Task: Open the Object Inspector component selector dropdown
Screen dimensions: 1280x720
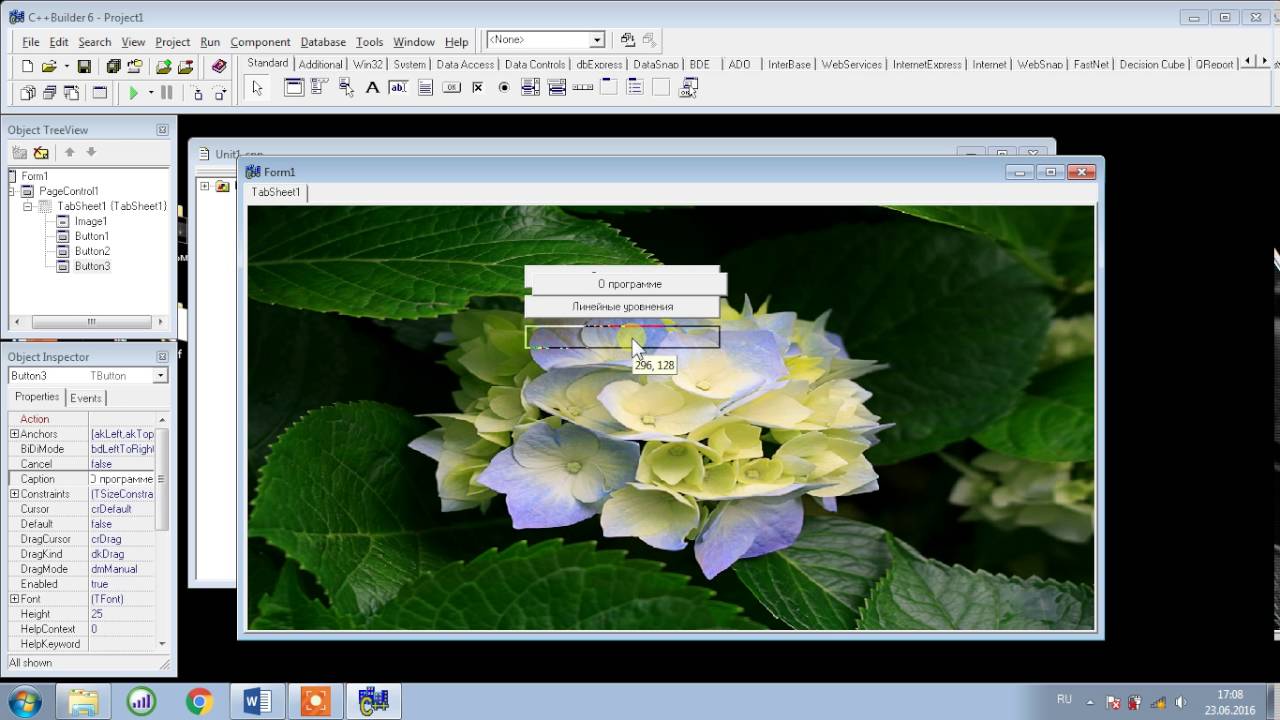Action: (x=160, y=376)
